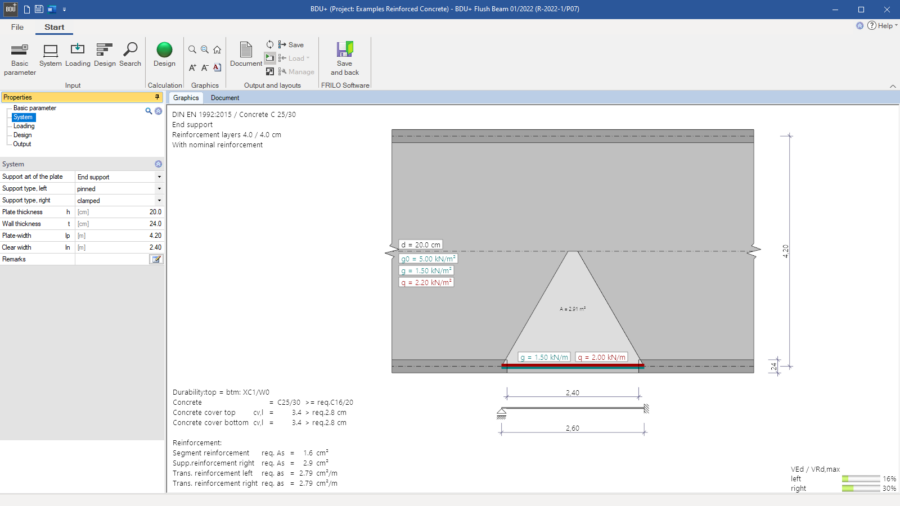Click the Search magnifier in the ribbon
Viewport: 900px width, 506px height.
(130, 55)
